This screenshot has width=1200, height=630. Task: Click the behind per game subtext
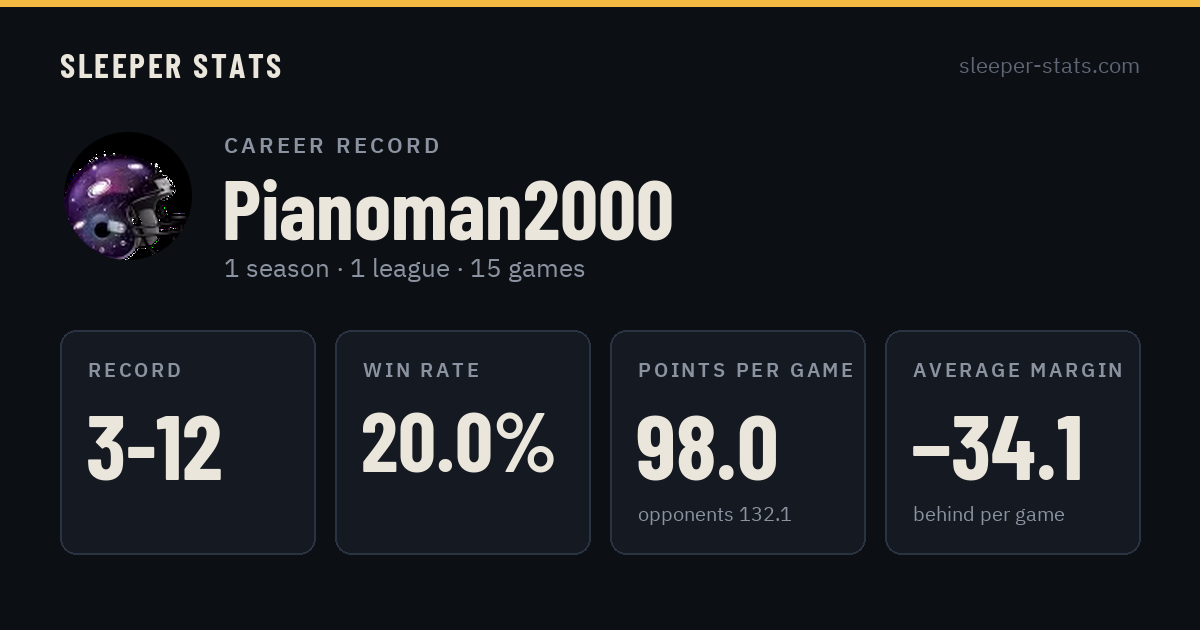(x=988, y=515)
